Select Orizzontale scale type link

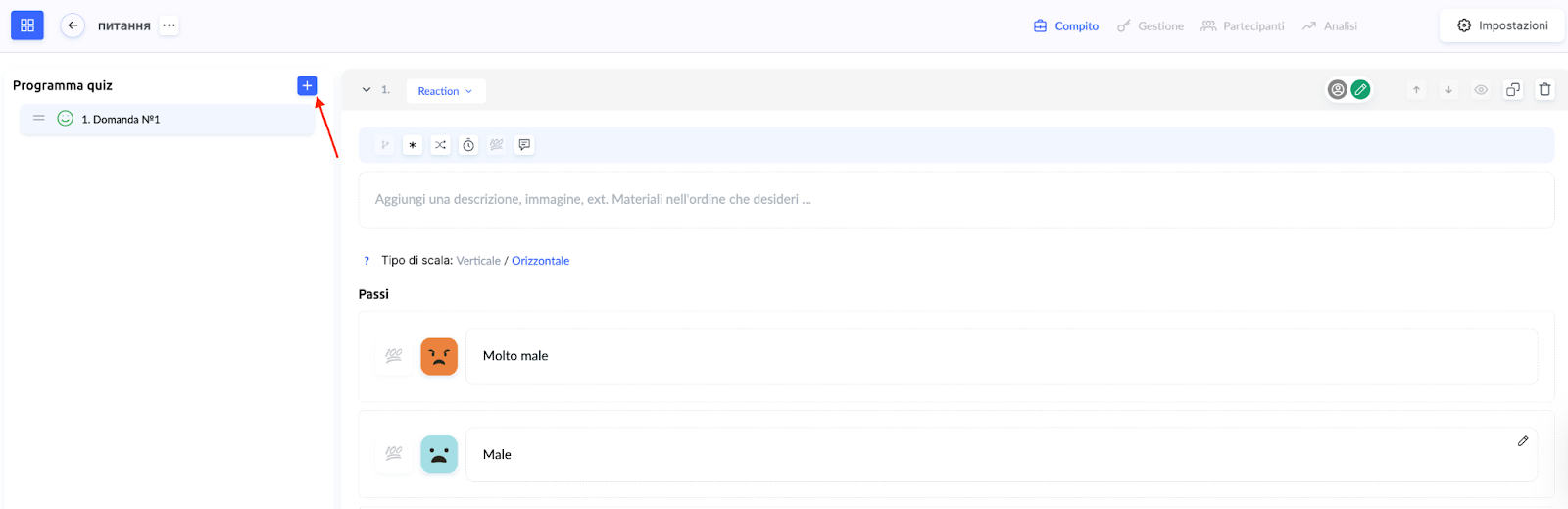click(x=540, y=261)
